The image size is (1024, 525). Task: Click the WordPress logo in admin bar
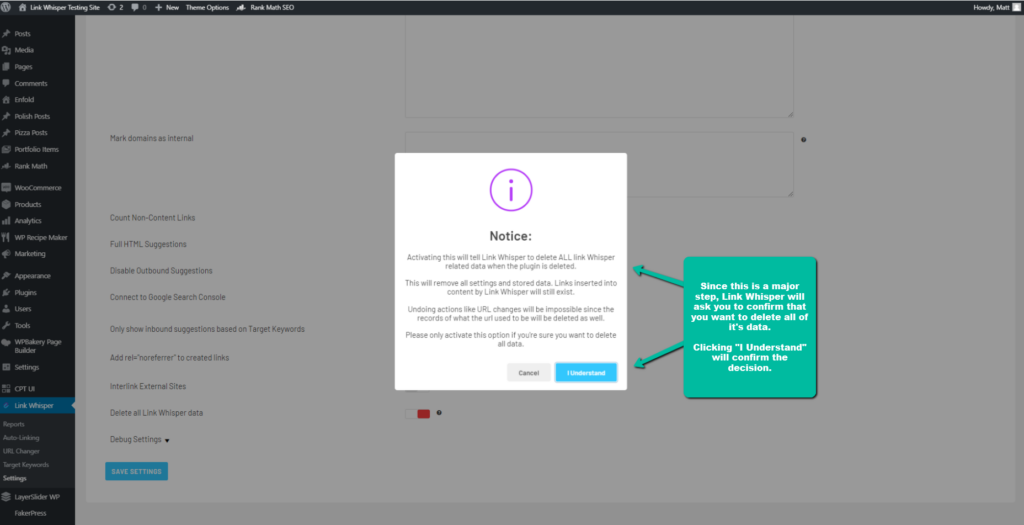click(x=7, y=7)
